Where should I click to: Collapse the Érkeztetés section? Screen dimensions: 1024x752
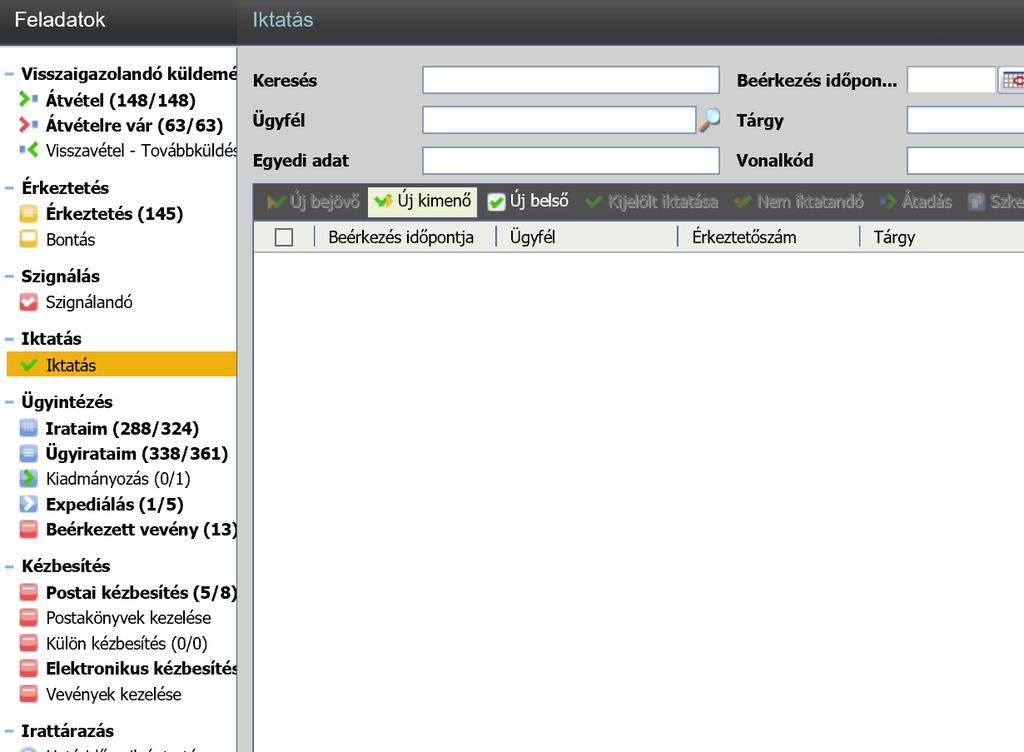tap(9, 188)
